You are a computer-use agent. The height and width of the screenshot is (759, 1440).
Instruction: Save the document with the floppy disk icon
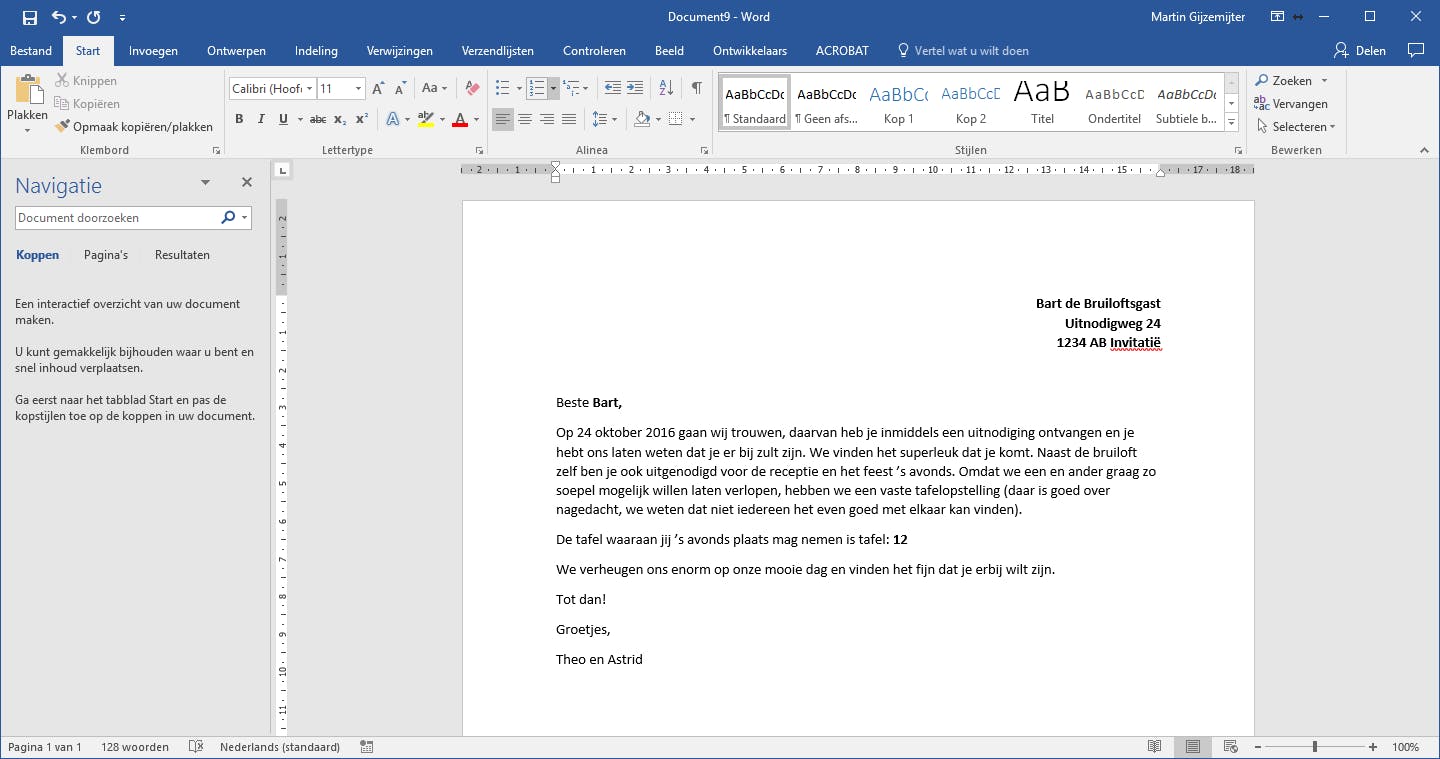coord(29,17)
